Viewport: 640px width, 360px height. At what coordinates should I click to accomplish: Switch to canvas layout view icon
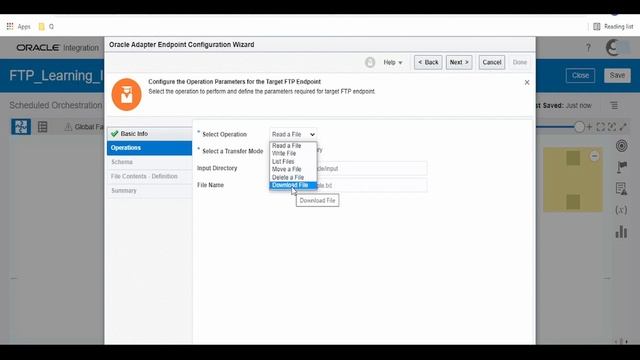(x=21, y=127)
